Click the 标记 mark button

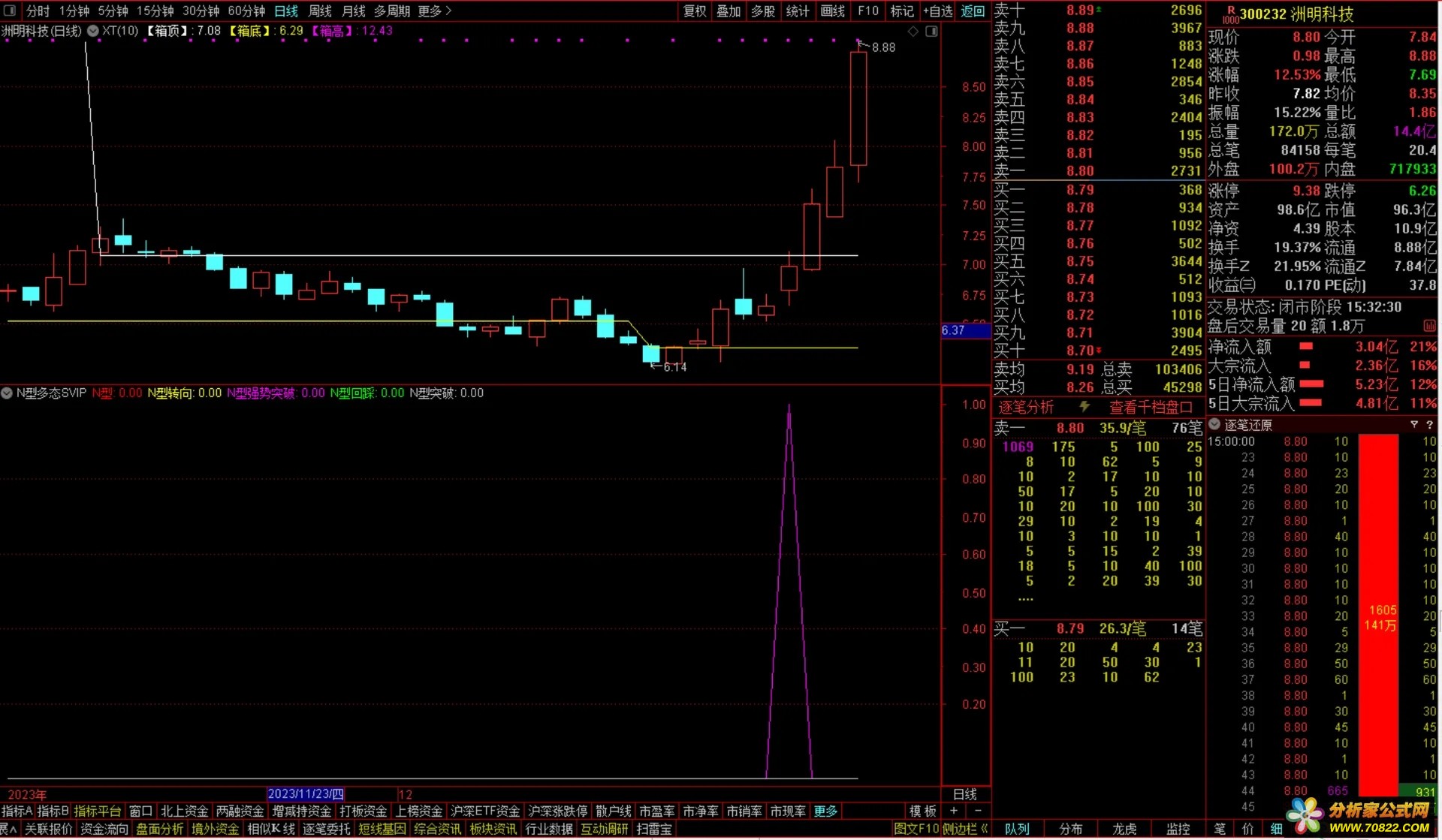(x=902, y=11)
